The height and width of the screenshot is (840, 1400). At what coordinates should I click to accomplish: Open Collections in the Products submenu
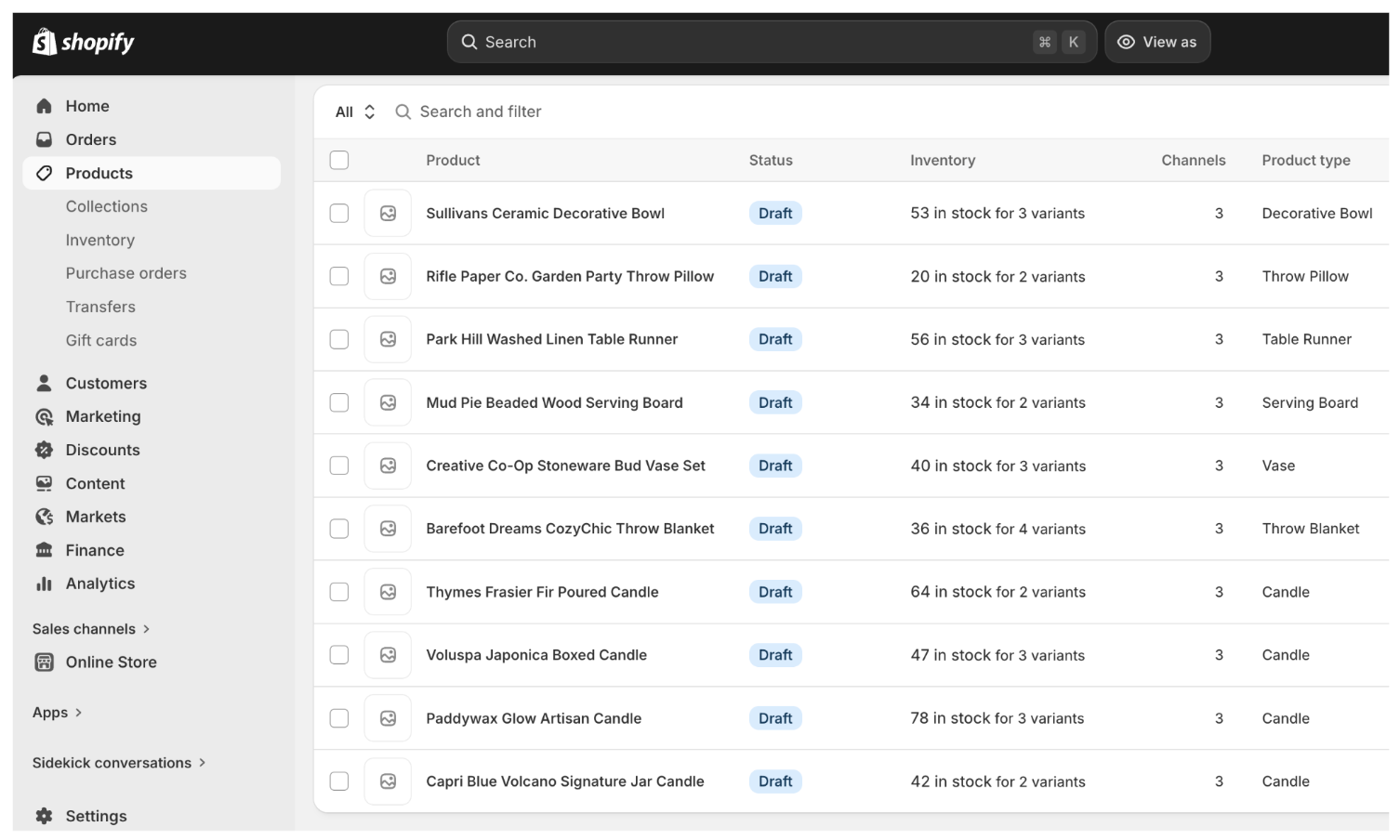pyautogui.click(x=107, y=206)
